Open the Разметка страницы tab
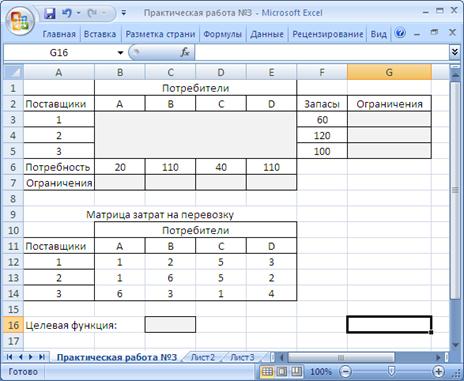 coord(160,34)
